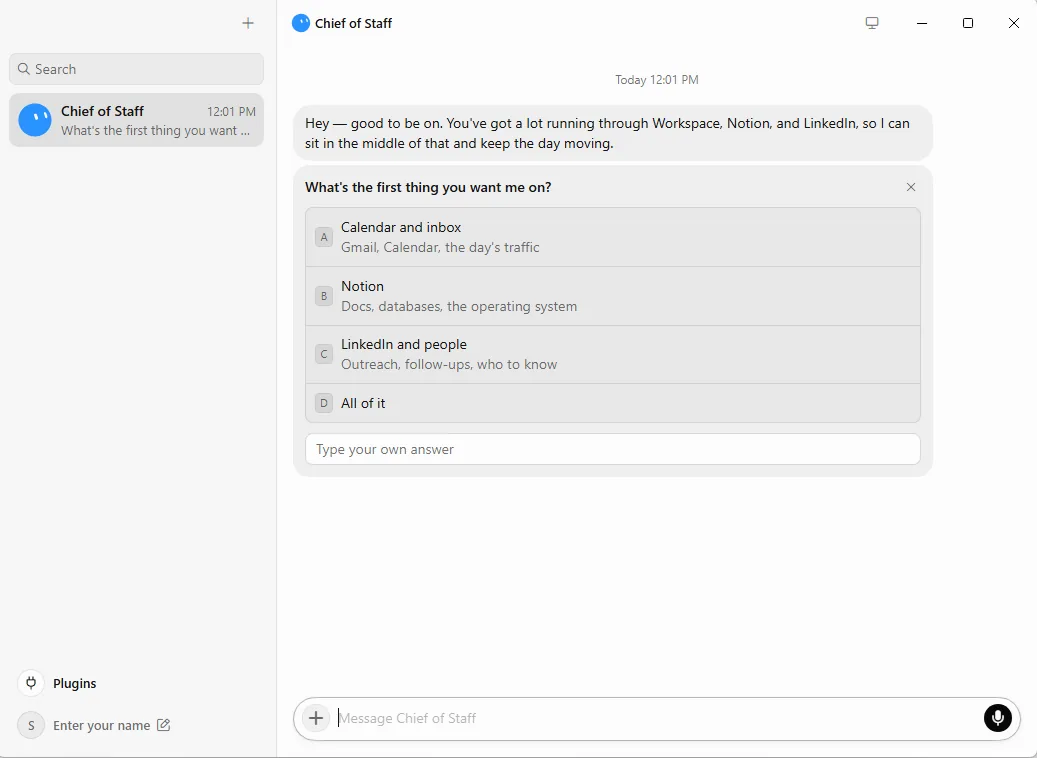Click the Today 12:01 PM timestamp
Viewport: 1037px width, 758px height.
(x=657, y=79)
